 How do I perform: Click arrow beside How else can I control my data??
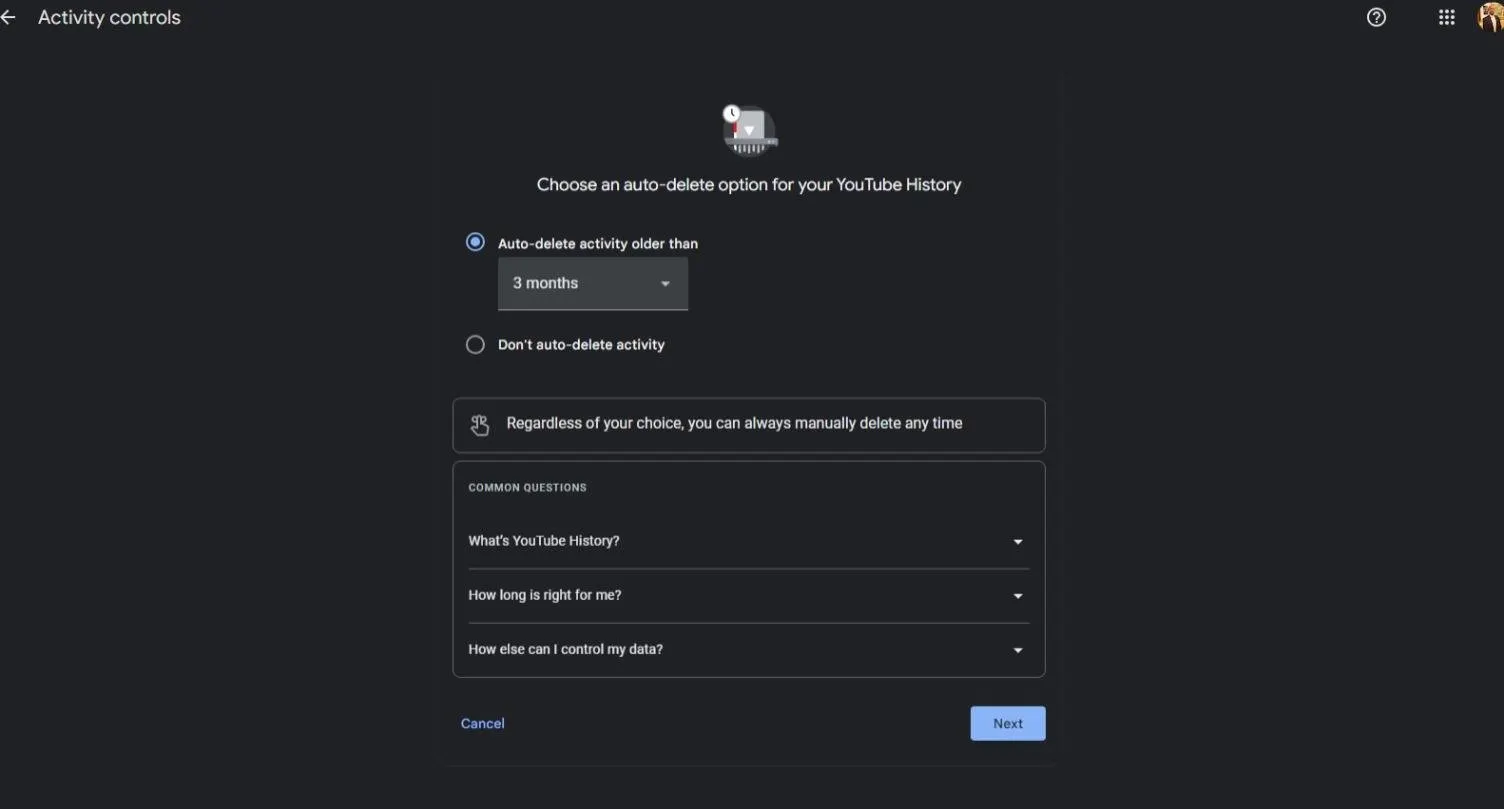(x=1018, y=650)
